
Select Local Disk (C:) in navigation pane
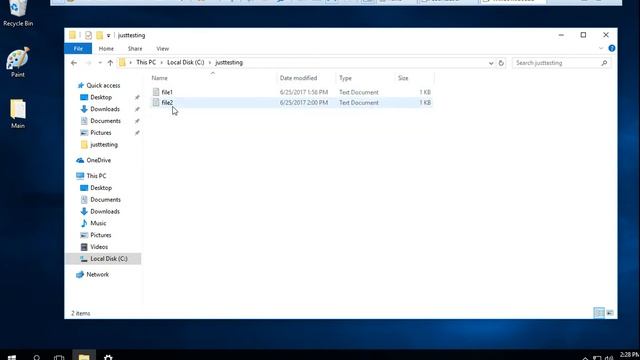[x=103, y=259]
